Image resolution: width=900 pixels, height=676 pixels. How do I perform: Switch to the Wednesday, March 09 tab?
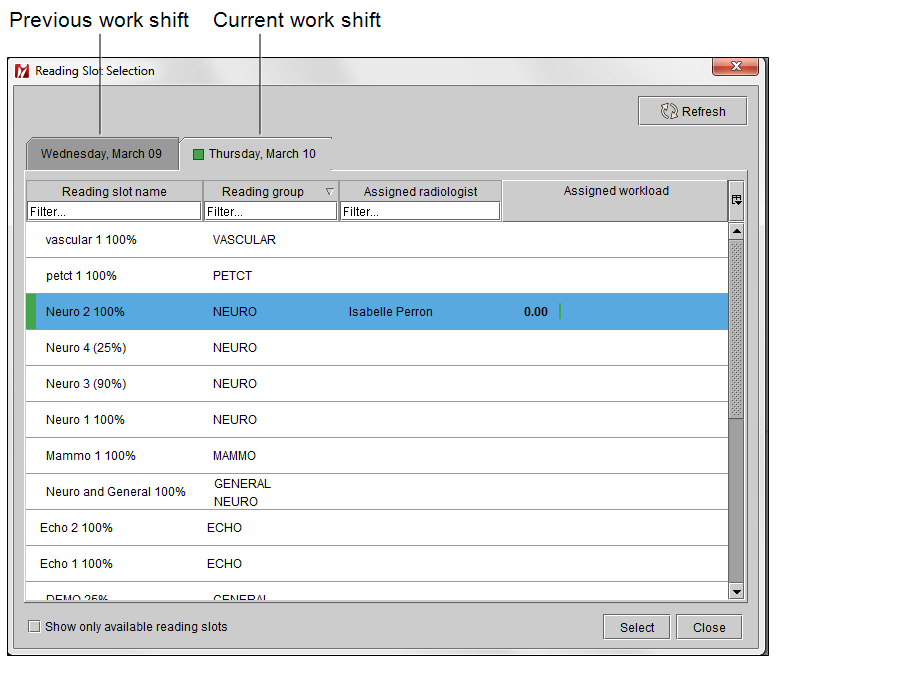(103, 153)
